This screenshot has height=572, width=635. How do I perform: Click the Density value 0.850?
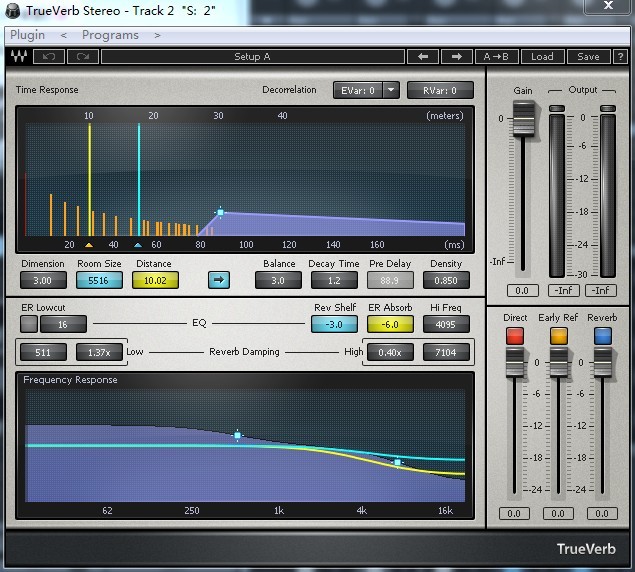tap(446, 280)
